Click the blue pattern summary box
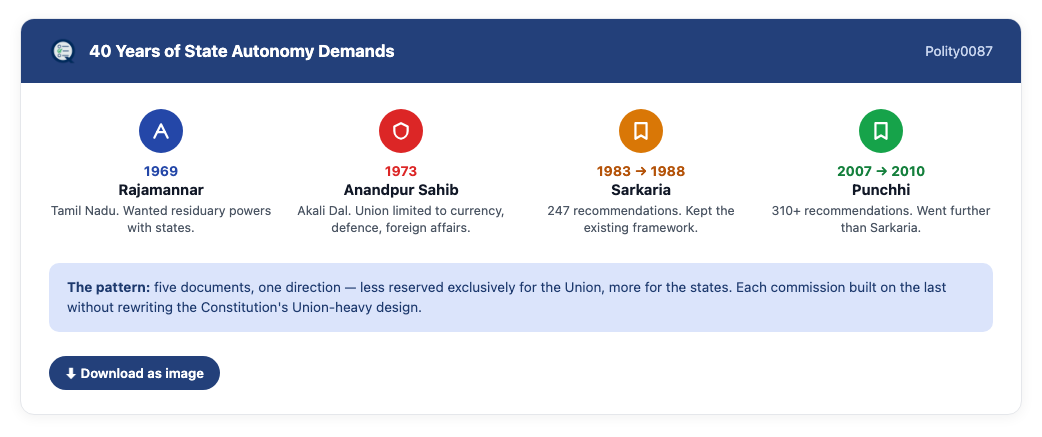Image resolution: width=1042 pixels, height=437 pixels. point(521,298)
